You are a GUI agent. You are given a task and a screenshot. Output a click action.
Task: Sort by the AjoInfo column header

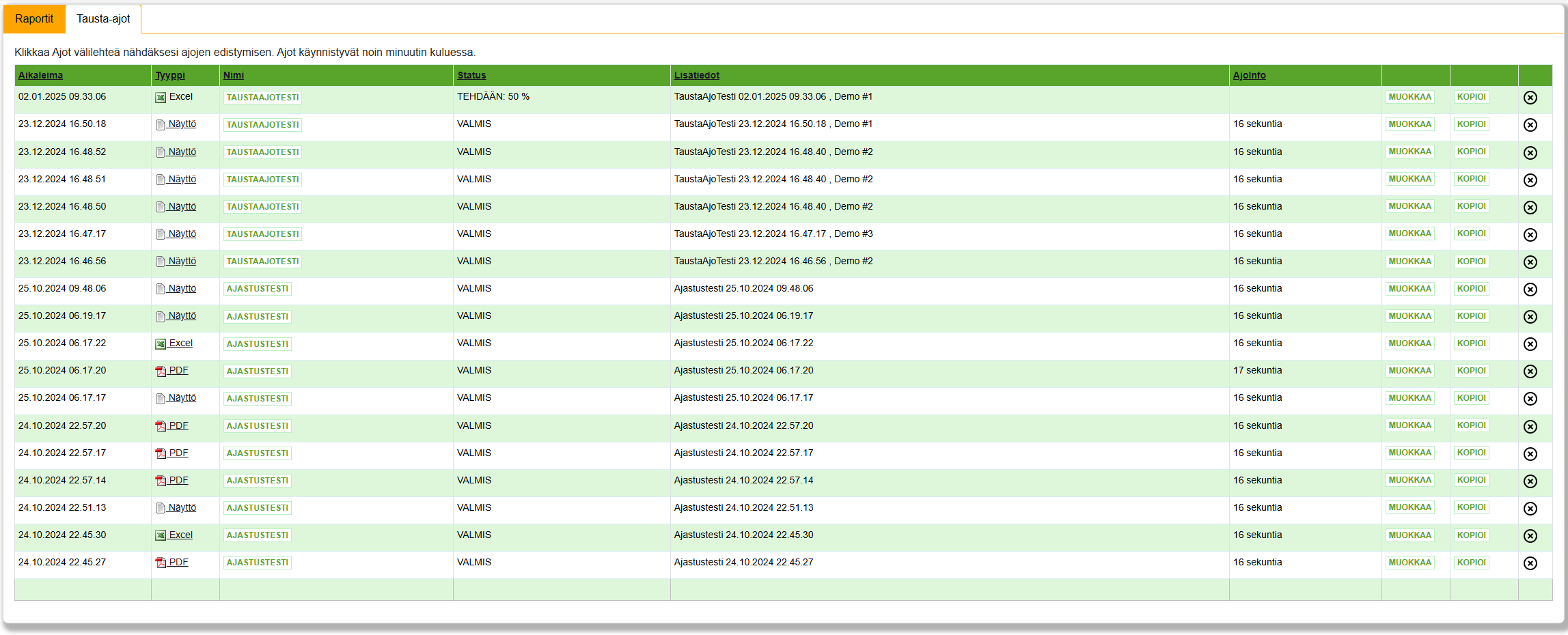click(x=1250, y=75)
